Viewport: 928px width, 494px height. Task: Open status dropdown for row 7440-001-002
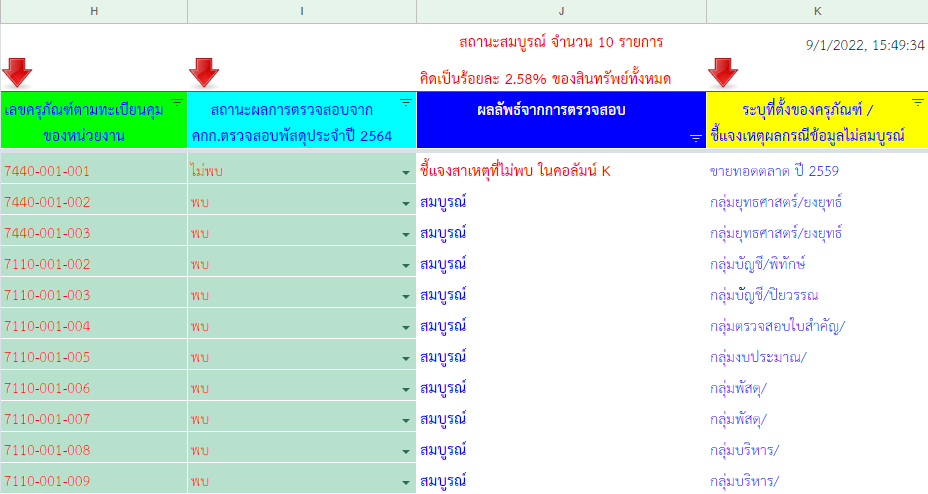click(x=406, y=203)
